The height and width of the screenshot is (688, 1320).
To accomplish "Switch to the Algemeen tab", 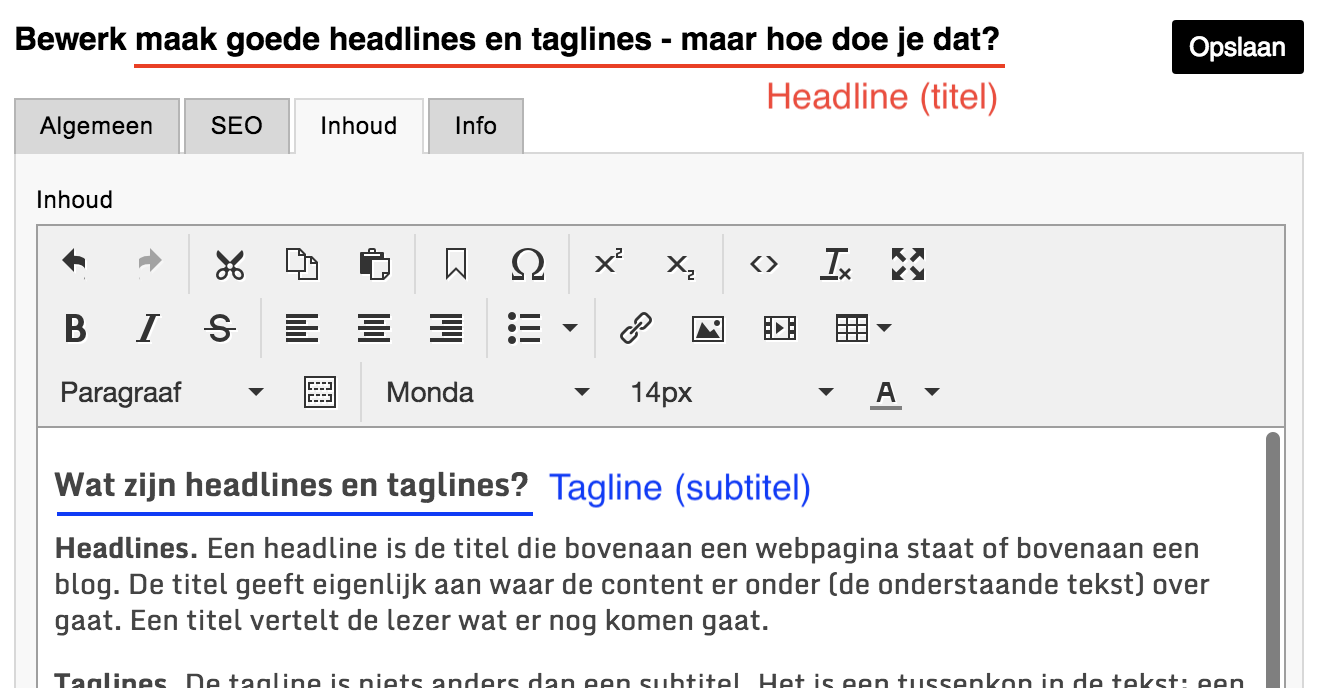I will 97,126.
